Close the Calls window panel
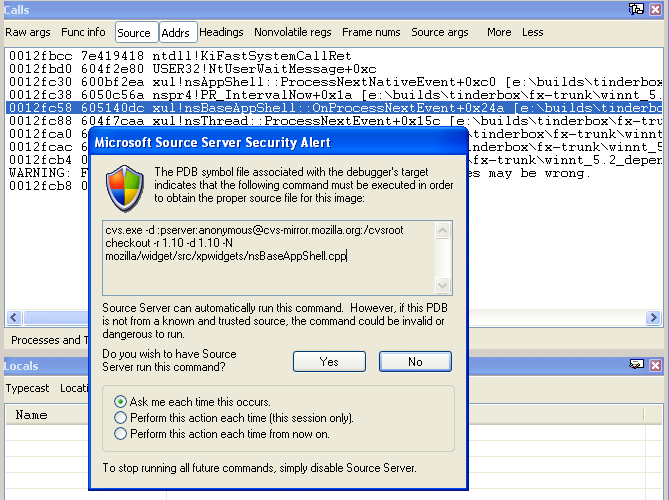 (x=655, y=9)
